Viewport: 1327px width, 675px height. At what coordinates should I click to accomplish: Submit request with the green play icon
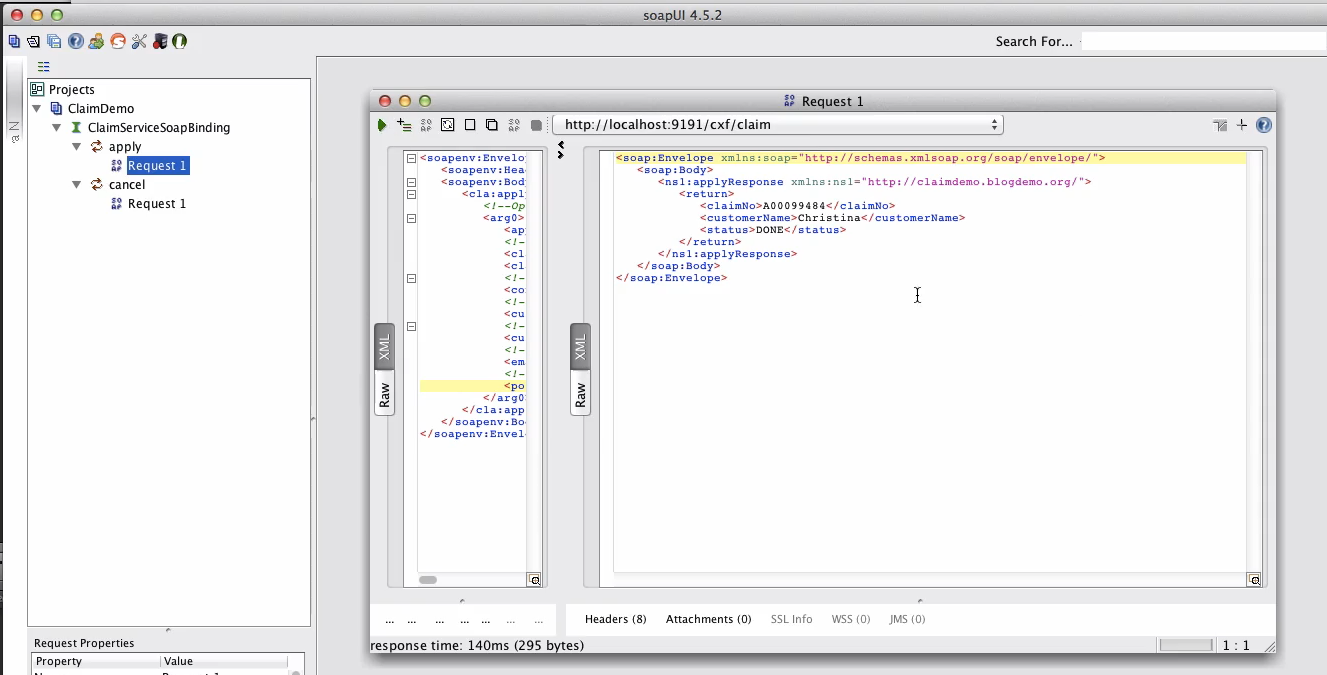[382, 125]
